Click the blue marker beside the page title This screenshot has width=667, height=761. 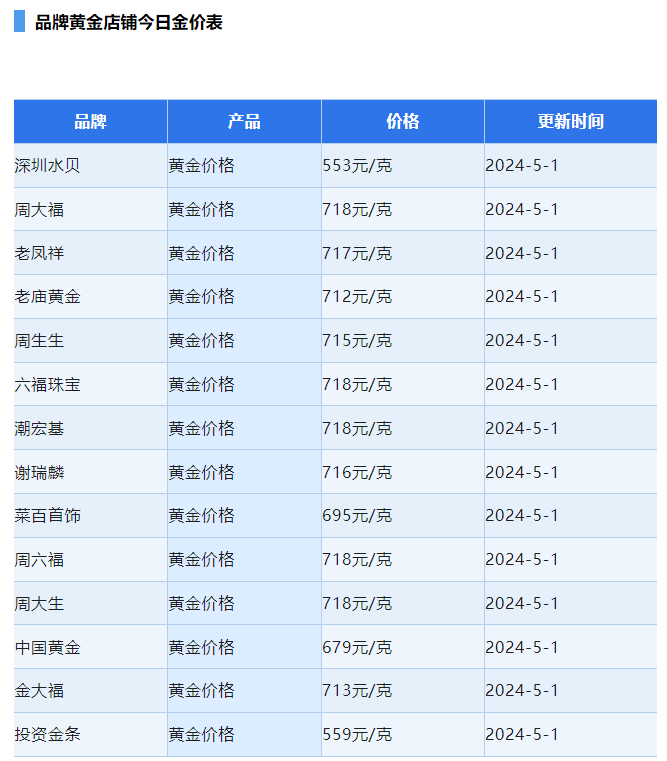pyautogui.click(x=19, y=22)
